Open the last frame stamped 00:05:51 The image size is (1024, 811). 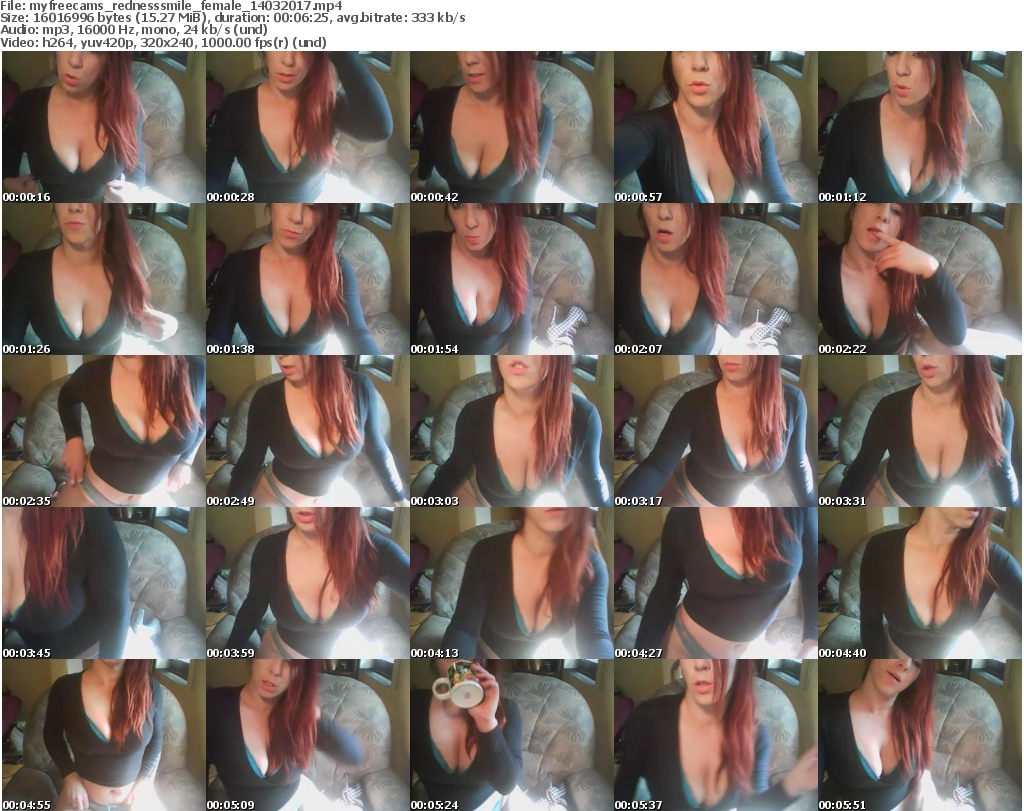point(920,735)
